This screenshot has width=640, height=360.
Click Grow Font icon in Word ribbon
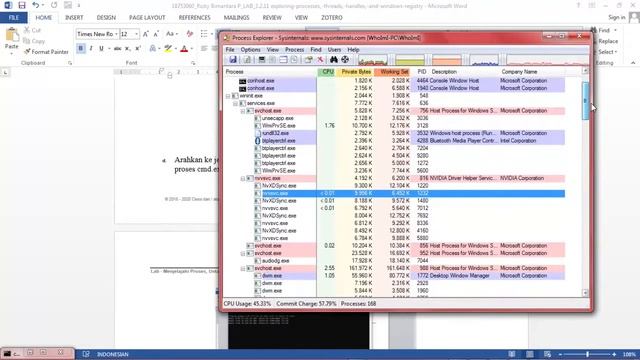pyautogui.click(x=145, y=34)
